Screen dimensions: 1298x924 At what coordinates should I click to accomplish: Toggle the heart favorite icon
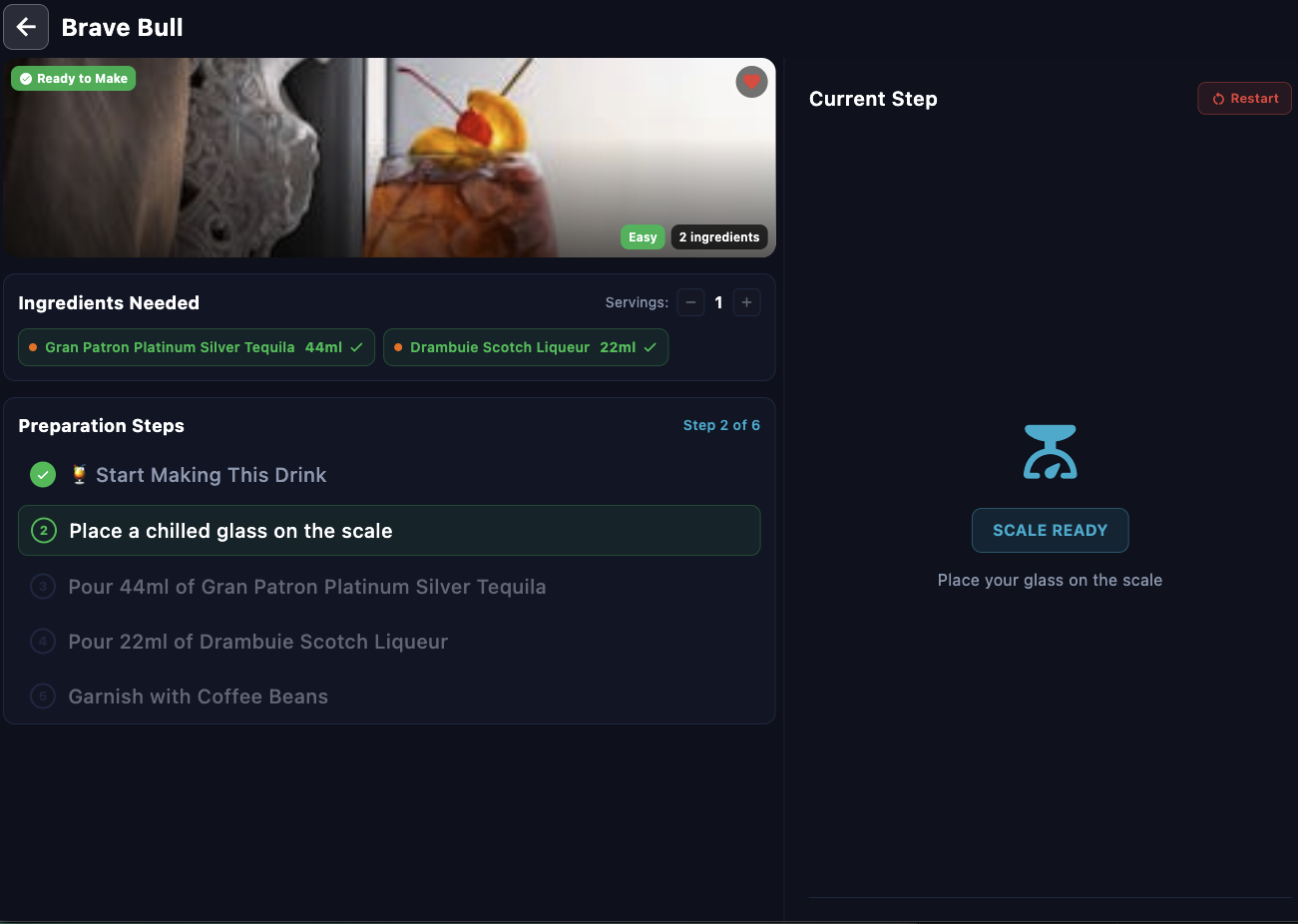point(751,82)
